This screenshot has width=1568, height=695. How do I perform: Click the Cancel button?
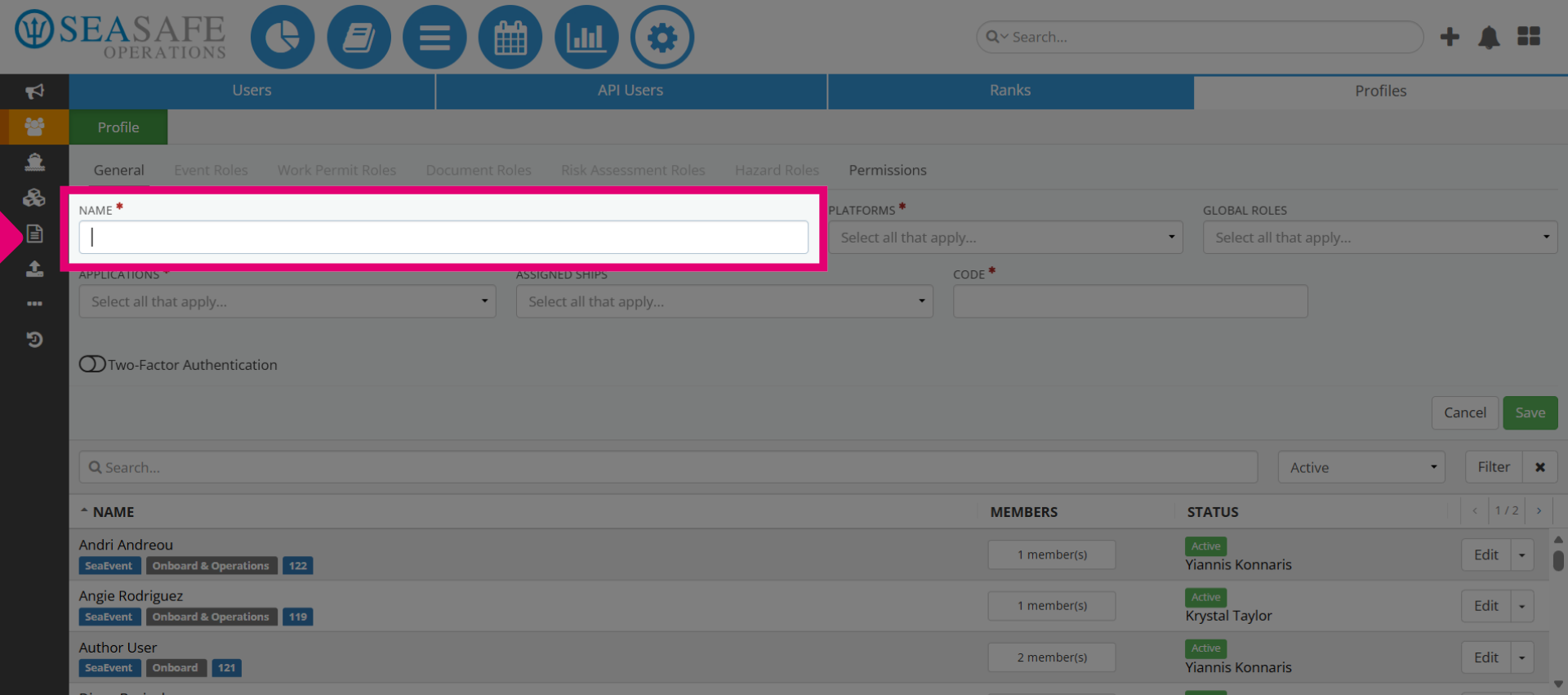[x=1465, y=413]
